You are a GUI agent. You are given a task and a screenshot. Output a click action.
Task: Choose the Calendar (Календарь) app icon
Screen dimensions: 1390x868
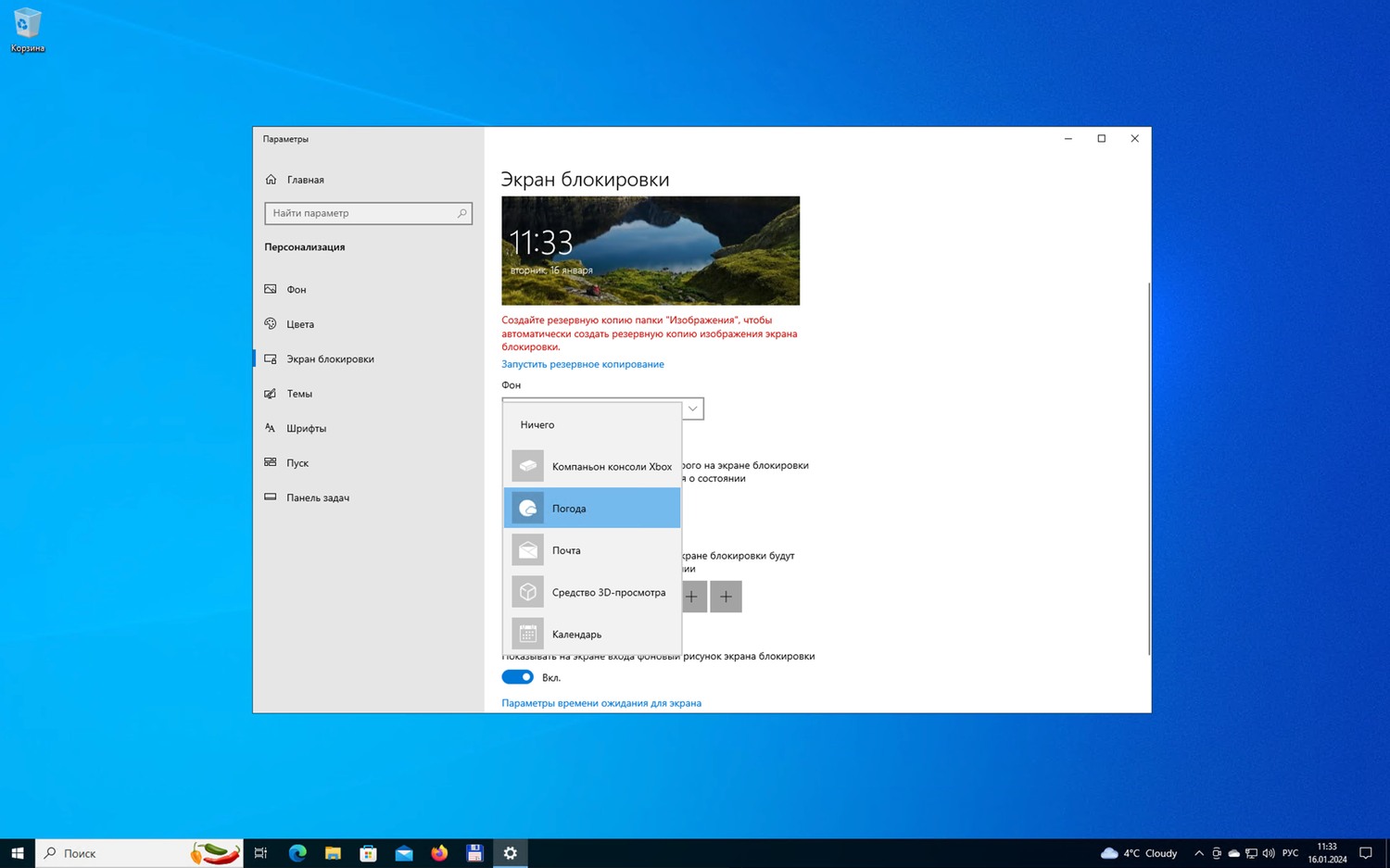tap(527, 634)
